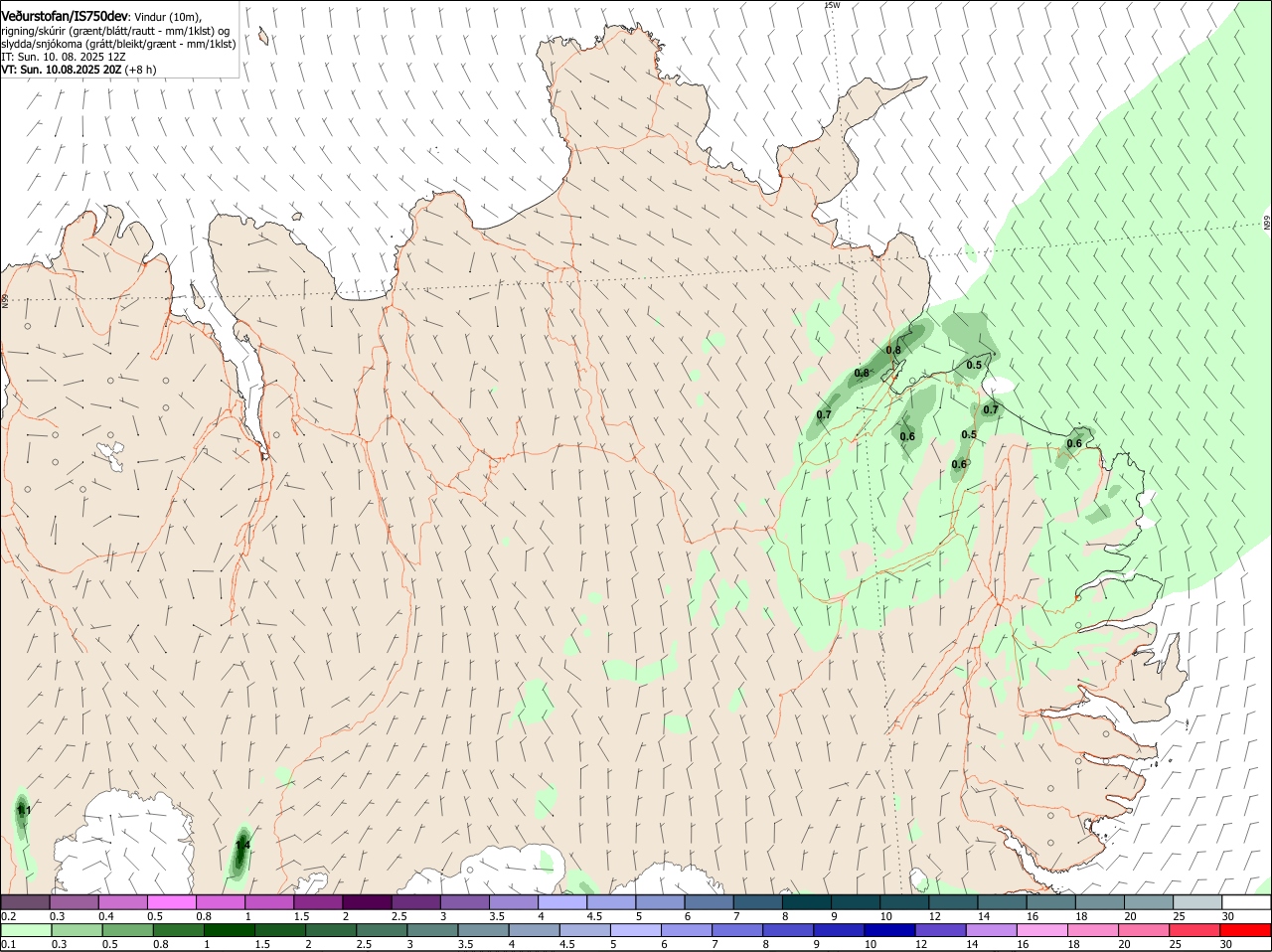The image size is (1272, 952).
Task: Click the 1.4 precipitation value on the map
Action: point(242,846)
